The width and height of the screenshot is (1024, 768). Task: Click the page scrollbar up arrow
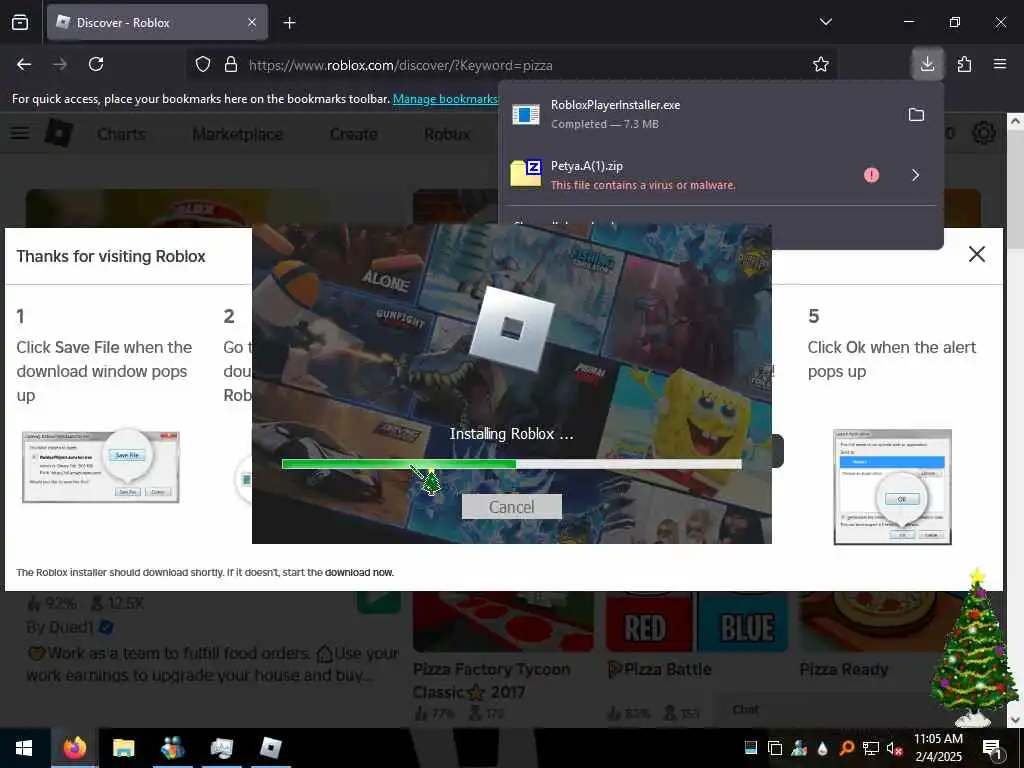pos(1016,121)
